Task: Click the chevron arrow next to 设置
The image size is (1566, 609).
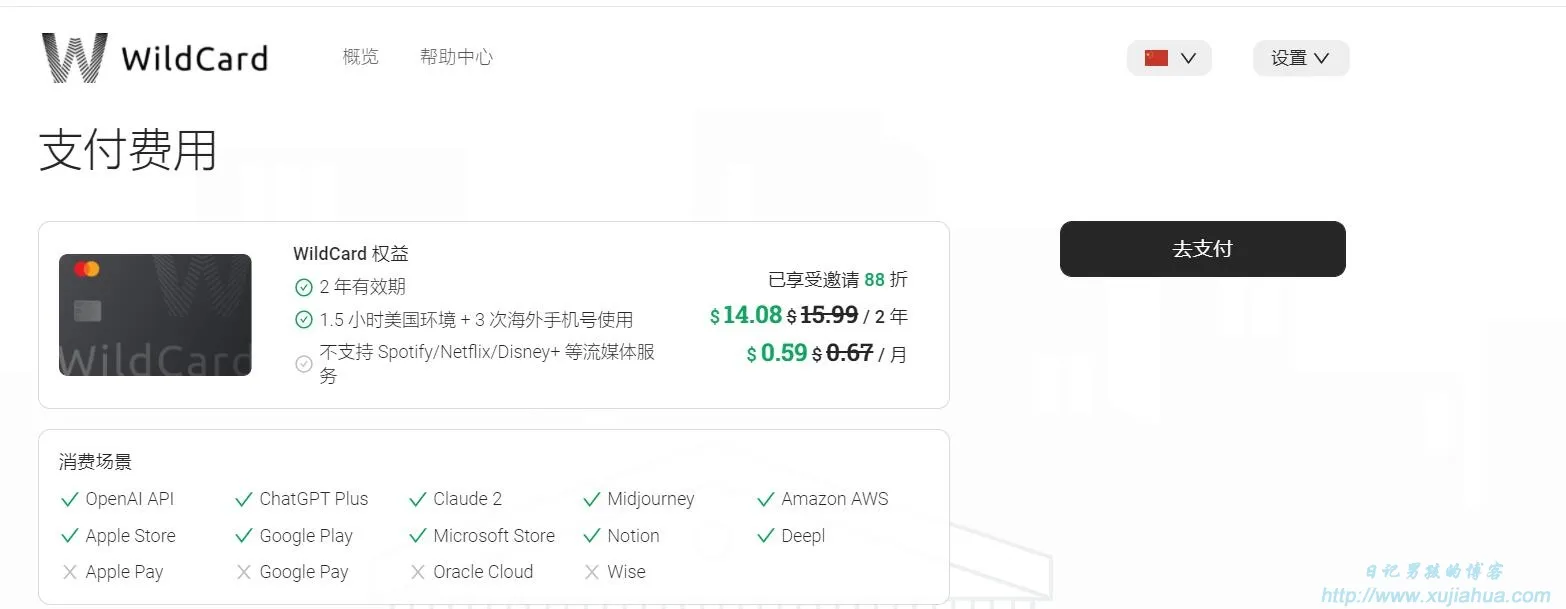Action: click(x=1321, y=58)
